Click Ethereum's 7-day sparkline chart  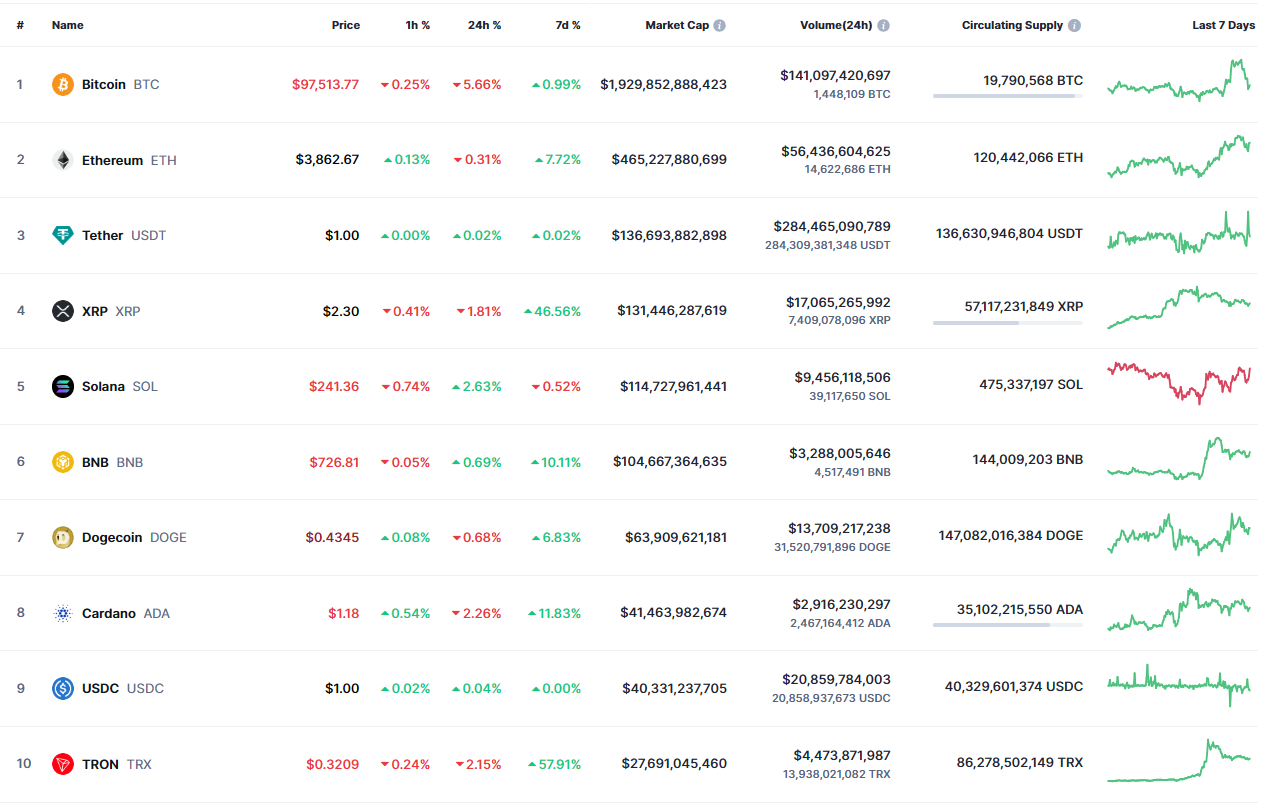point(1178,157)
